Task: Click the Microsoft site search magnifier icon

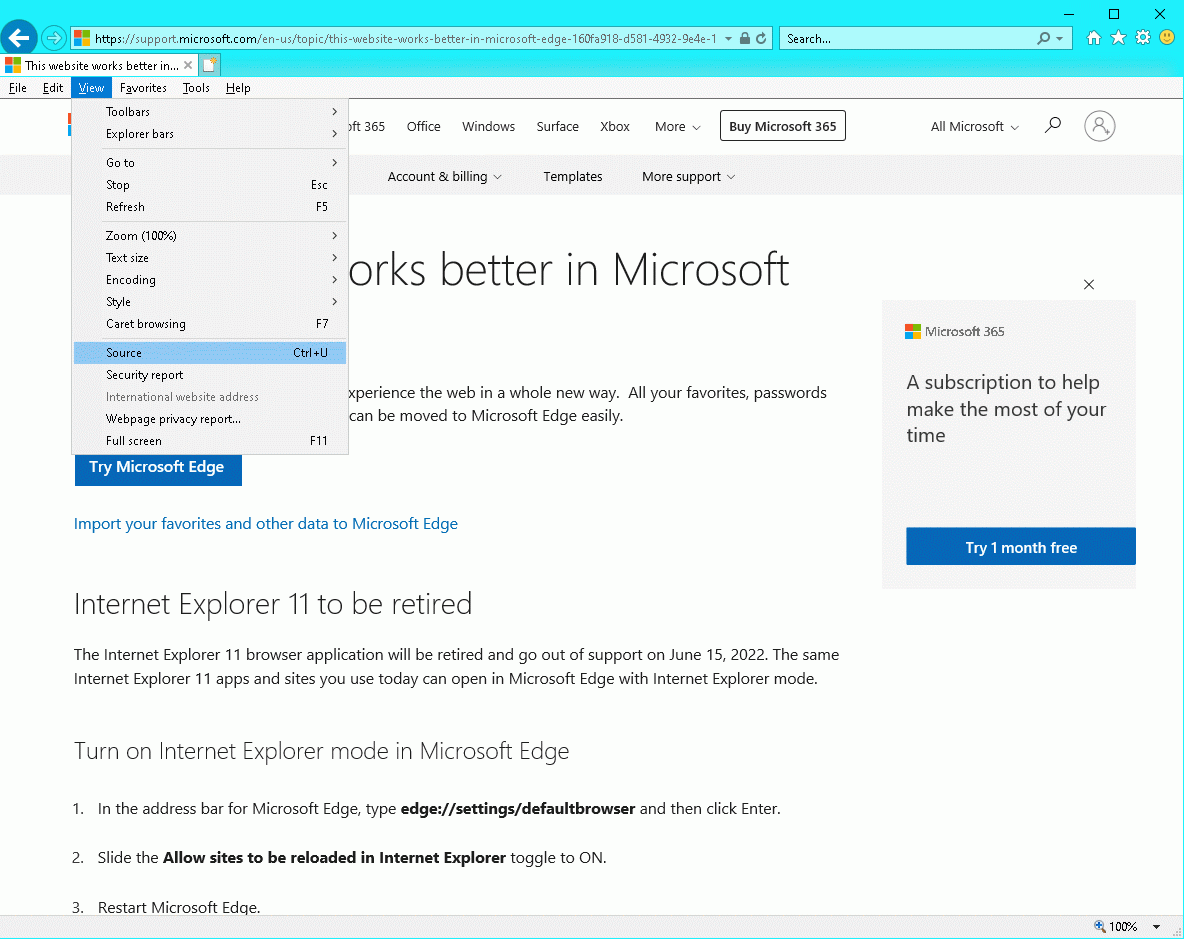Action: [1053, 125]
